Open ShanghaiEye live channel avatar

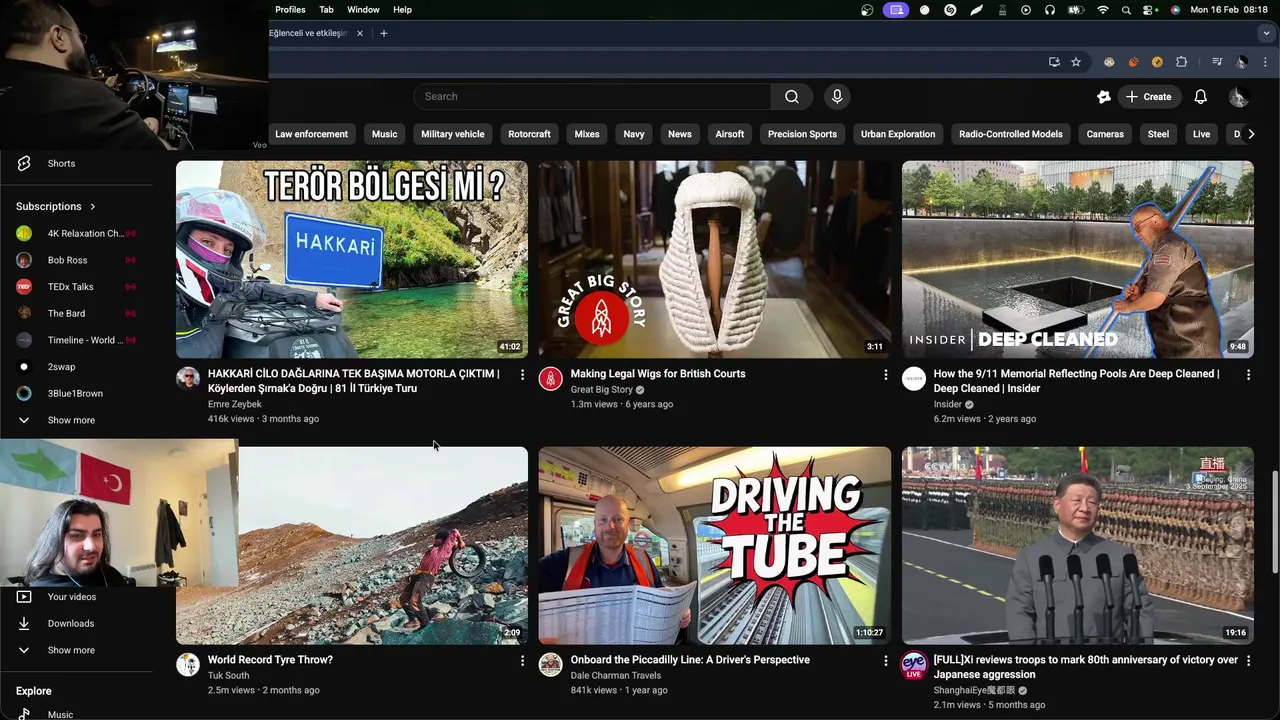914,665
